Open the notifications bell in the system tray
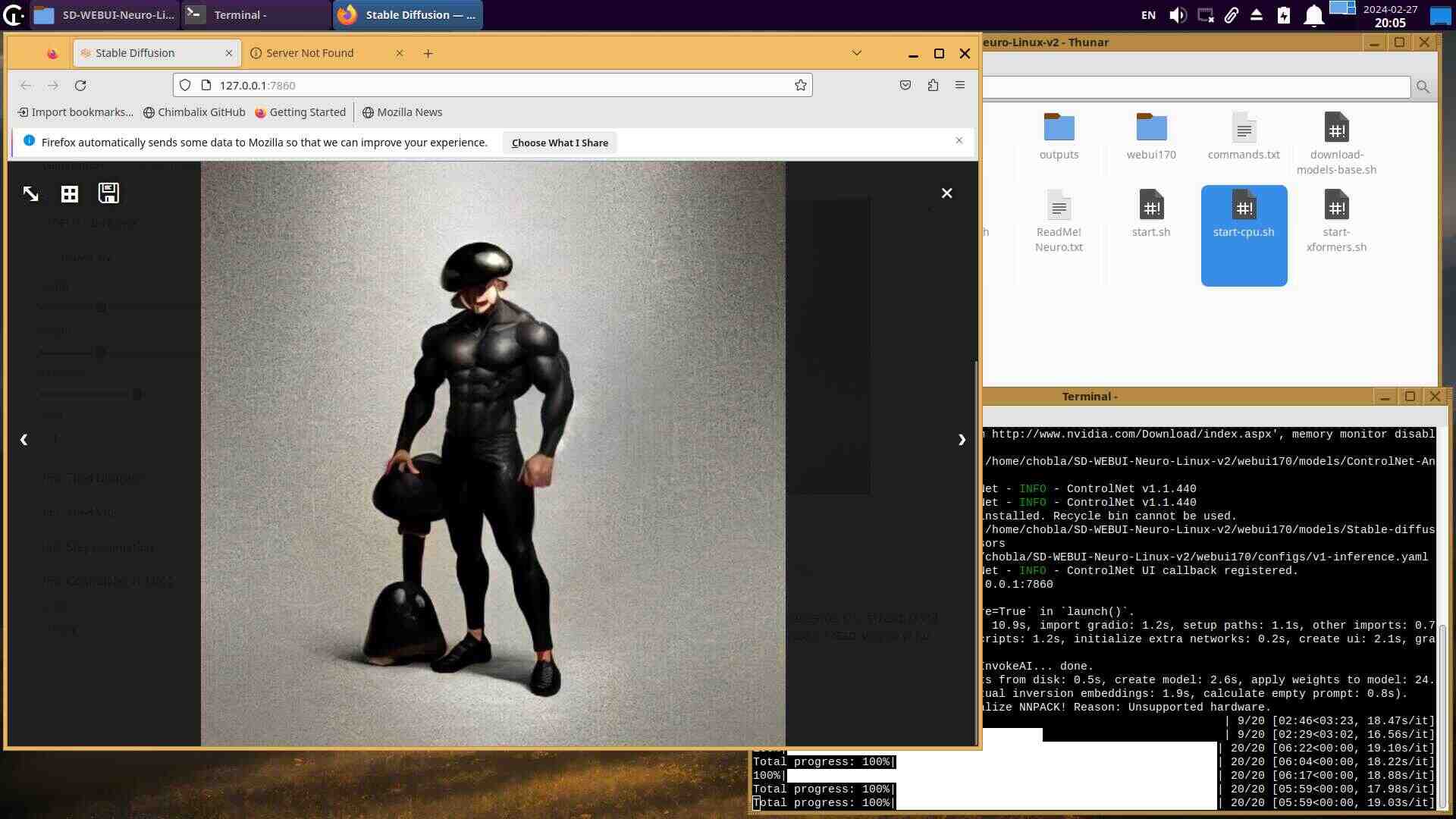The height and width of the screenshot is (819, 1456). (x=1313, y=15)
